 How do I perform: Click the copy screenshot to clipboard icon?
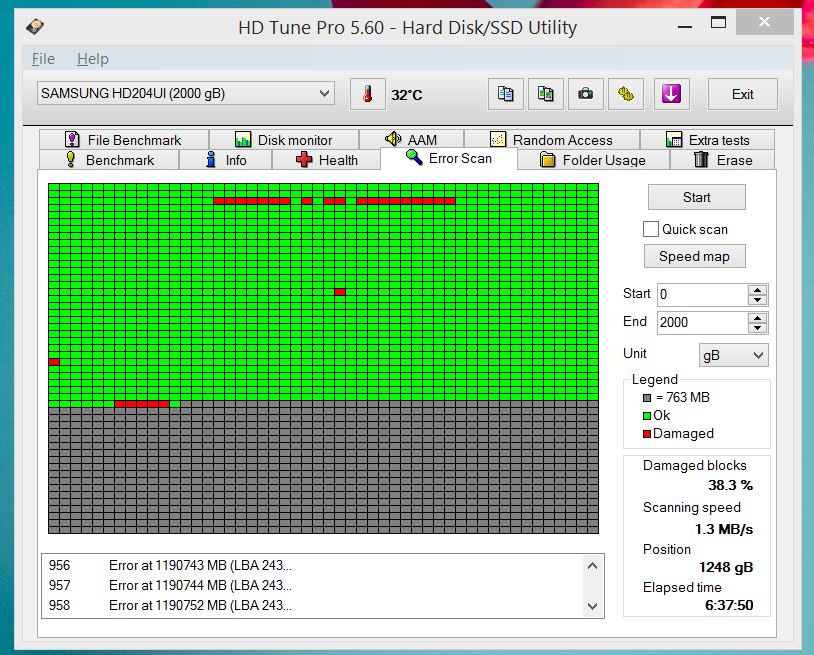[546, 94]
